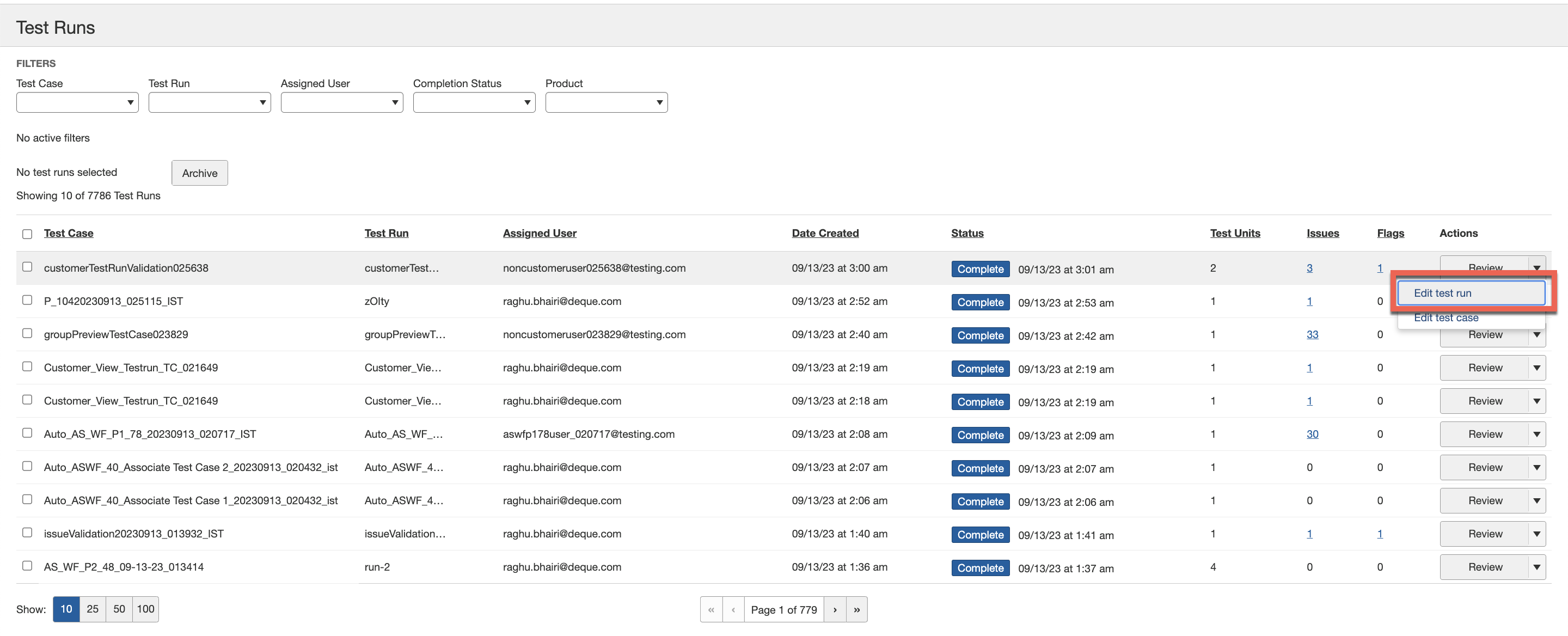Click the Archive button
The height and width of the screenshot is (636, 1568).
199,173
